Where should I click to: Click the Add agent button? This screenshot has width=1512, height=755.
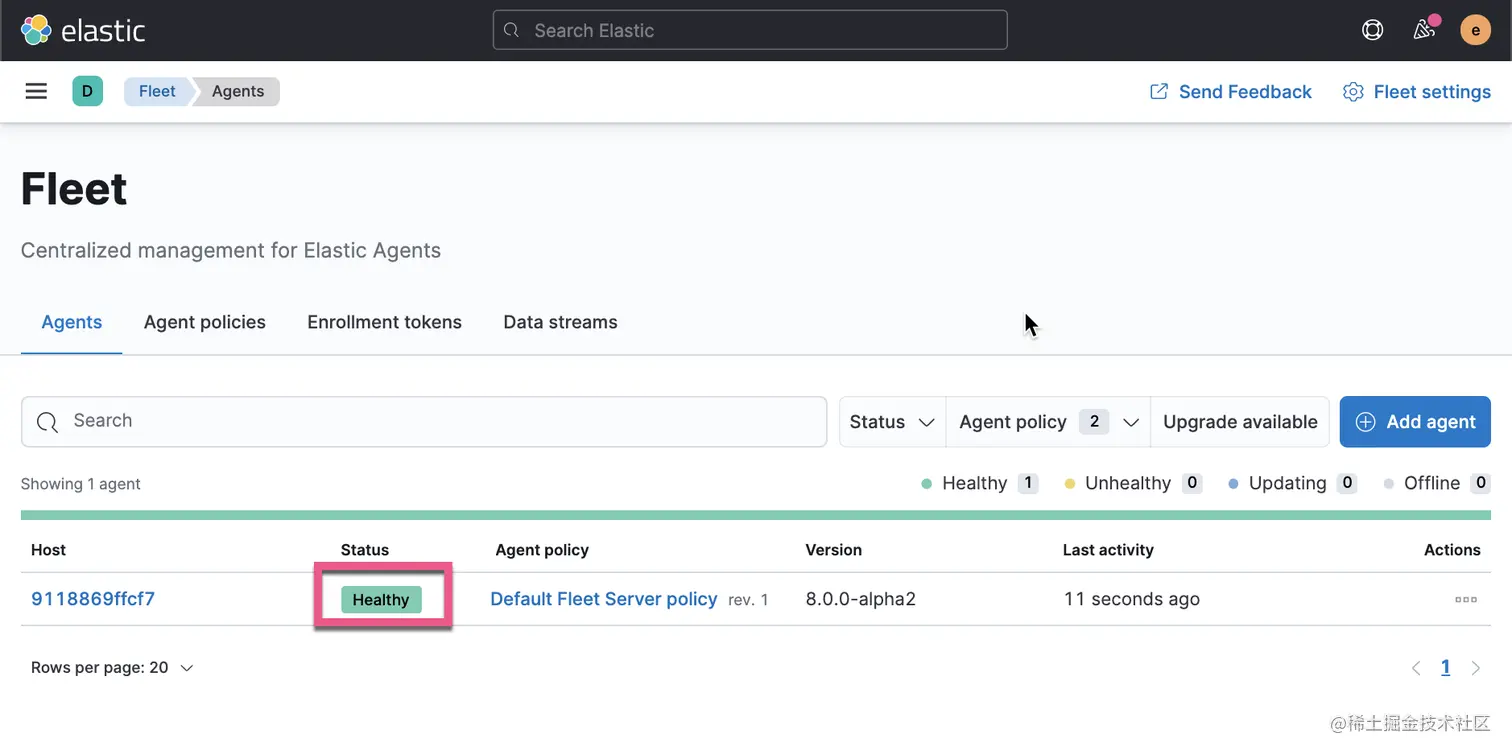pyautogui.click(x=1415, y=422)
